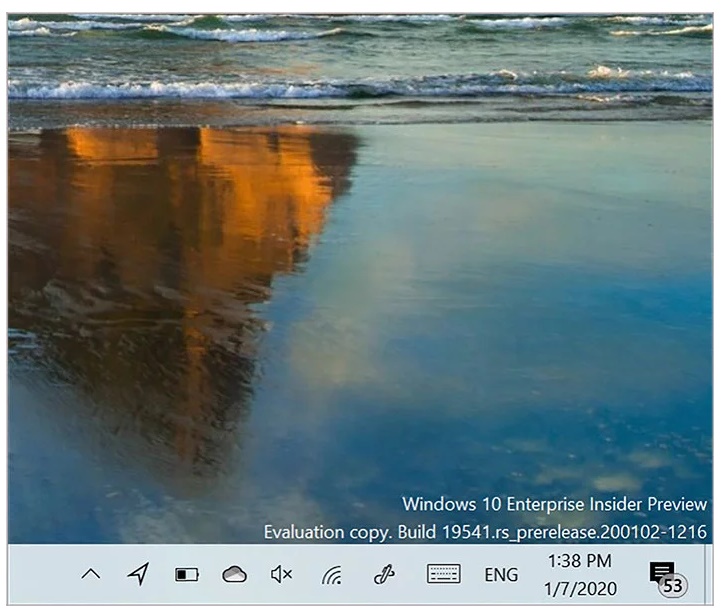The height and width of the screenshot is (610, 722).
Task: Open the OneDrive cloud icon
Action: [234, 574]
